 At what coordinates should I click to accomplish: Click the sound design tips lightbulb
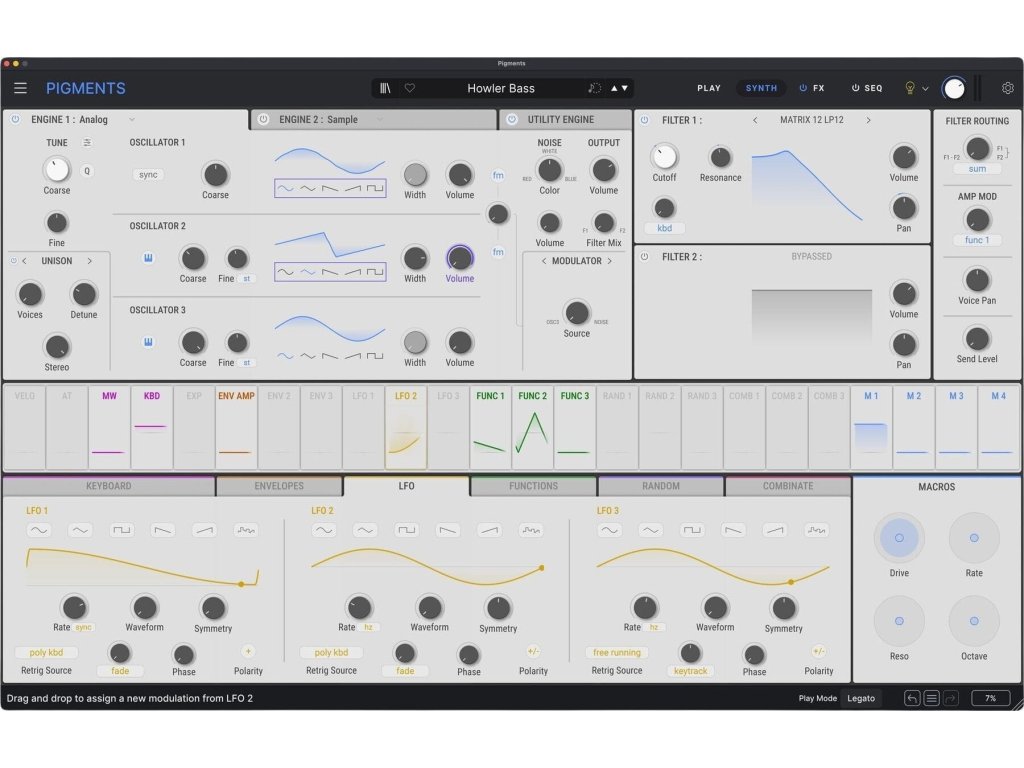[910, 88]
